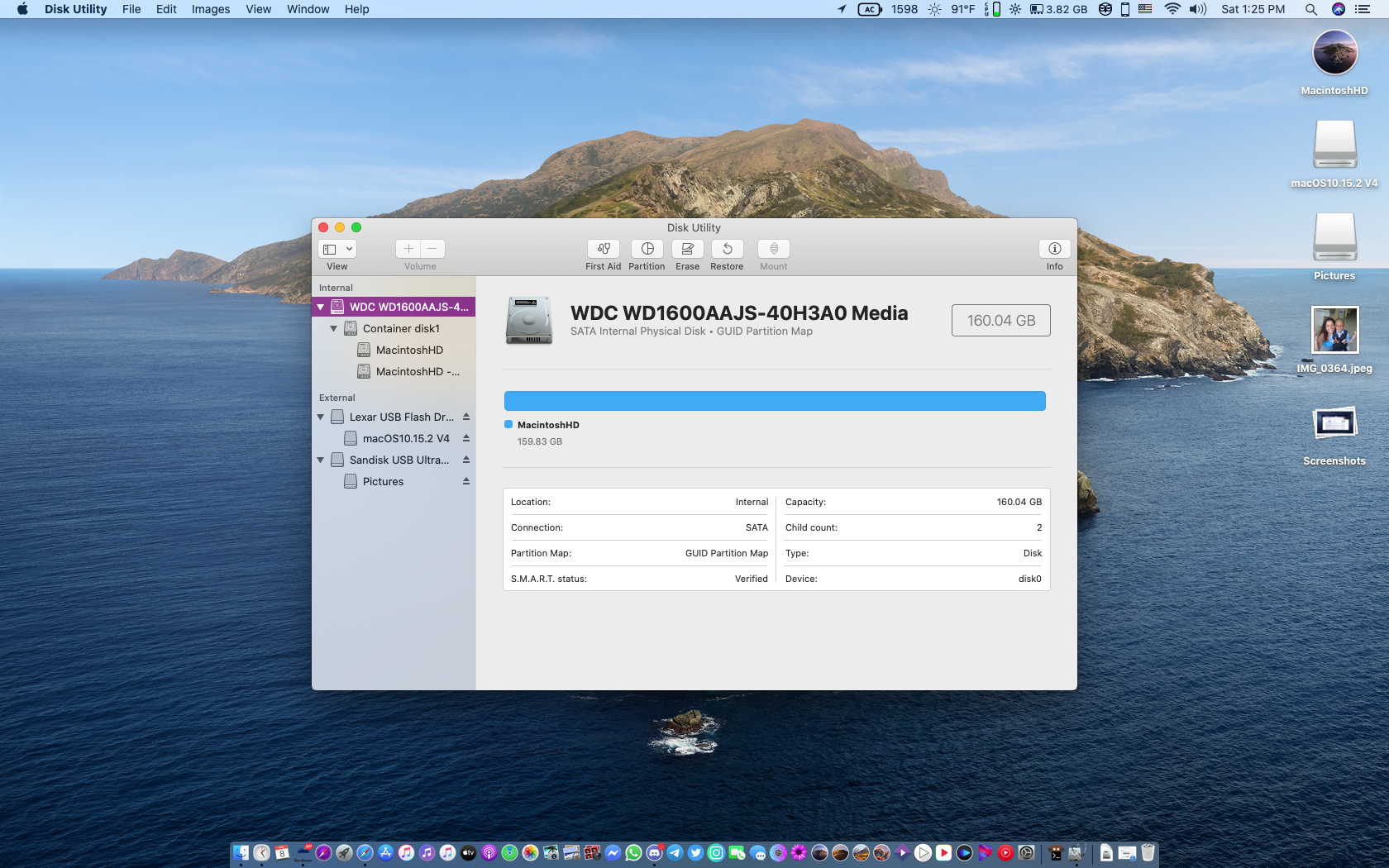This screenshot has height=868, width=1389.
Task: Open Siri from the menu bar
Action: tap(1339, 9)
